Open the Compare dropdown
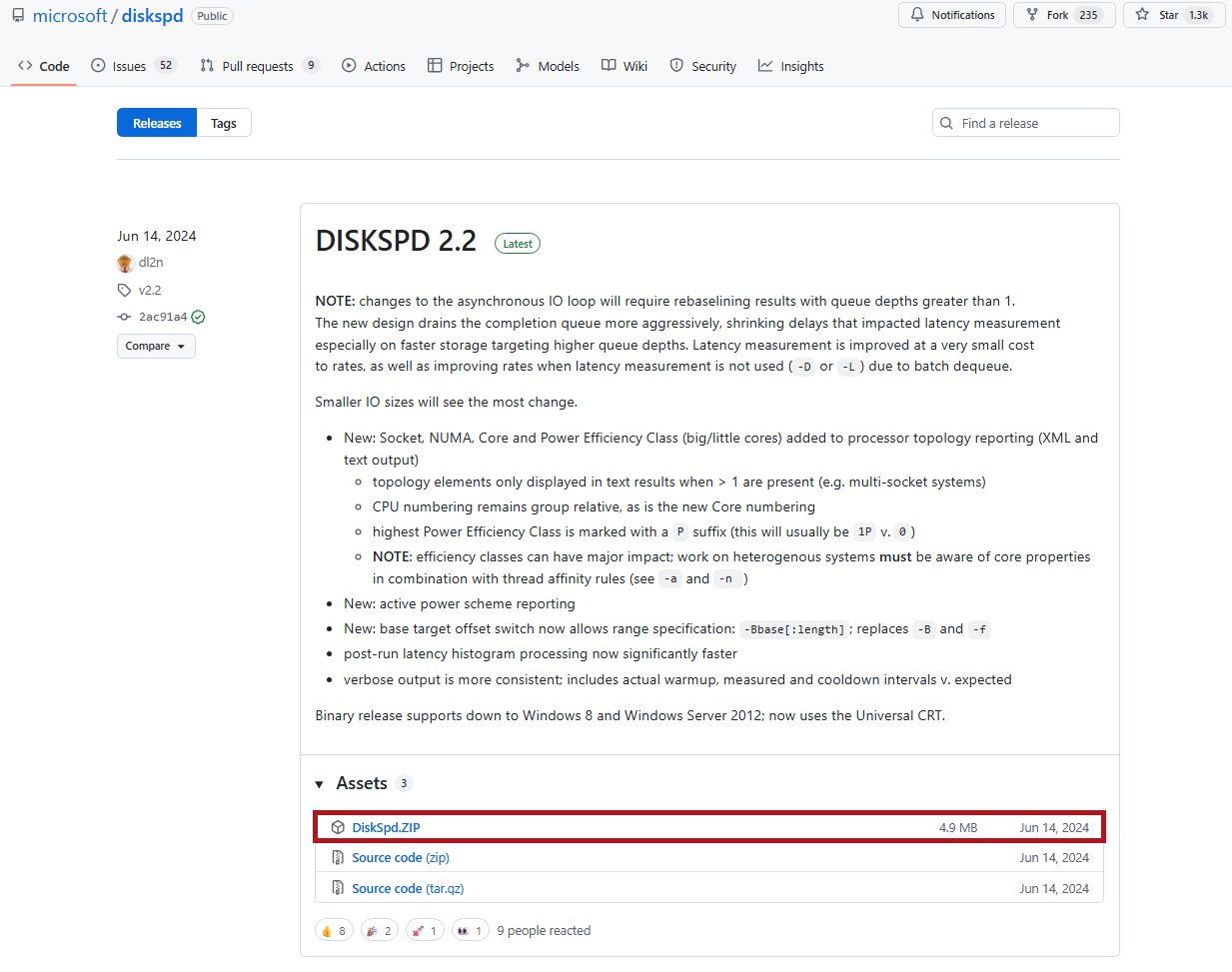The height and width of the screenshot is (972, 1232). [x=156, y=346]
